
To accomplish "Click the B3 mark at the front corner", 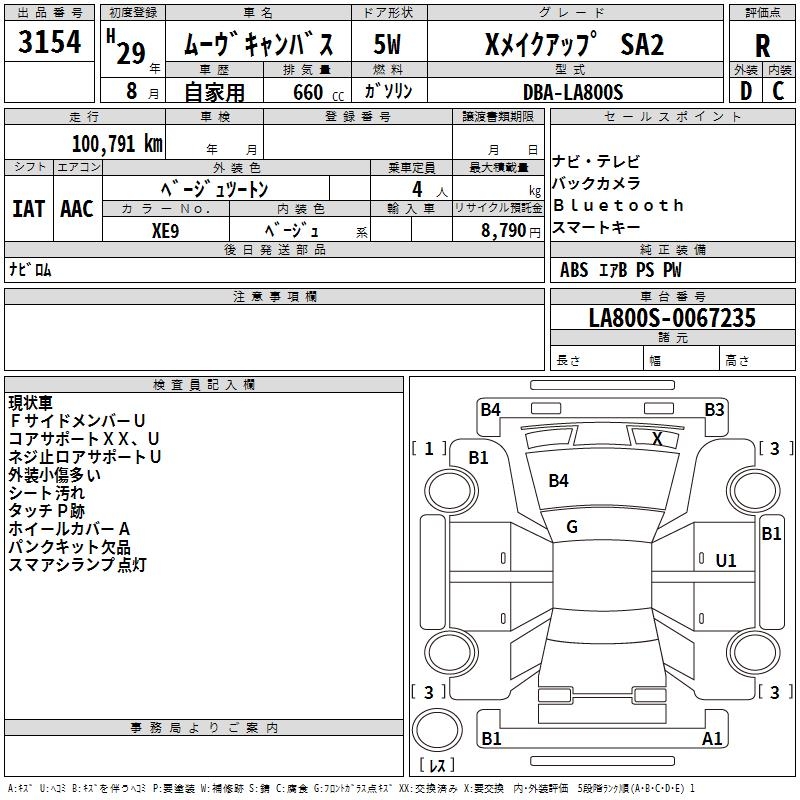I will [714, 409].
